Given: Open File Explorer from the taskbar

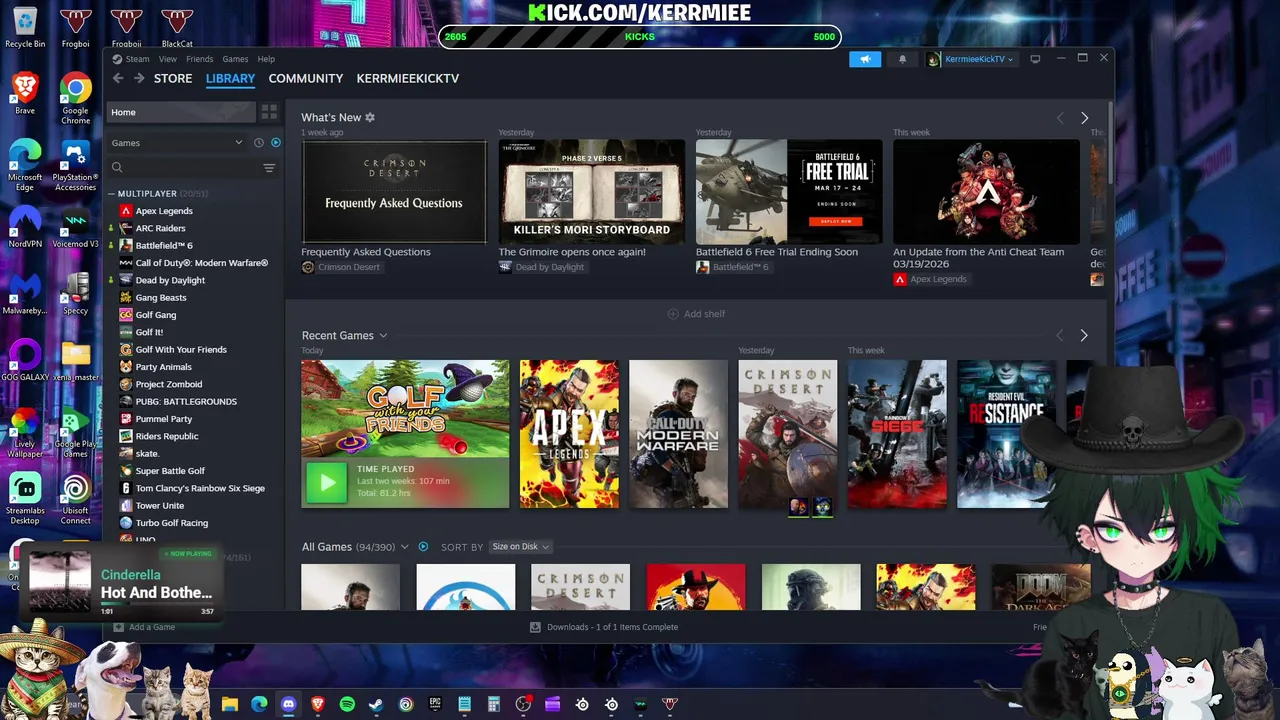Looking at the screenshot, I should coord(230,705).
